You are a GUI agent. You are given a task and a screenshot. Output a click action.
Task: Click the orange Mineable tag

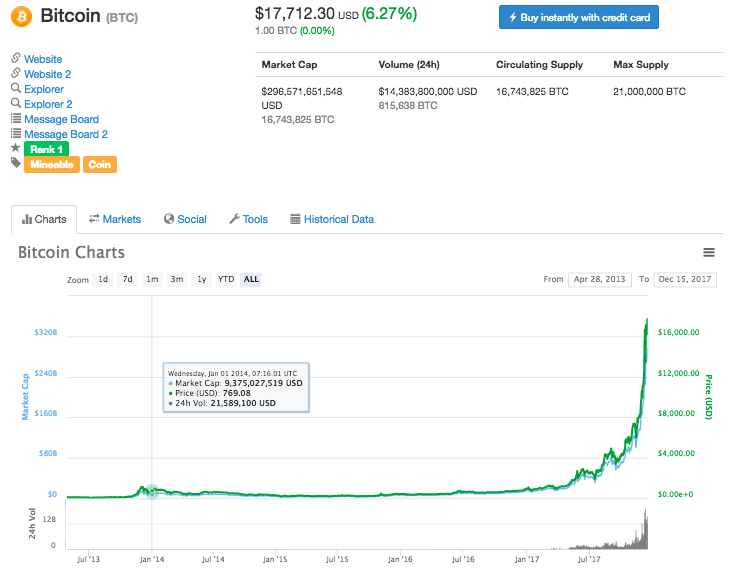point(52,164)
